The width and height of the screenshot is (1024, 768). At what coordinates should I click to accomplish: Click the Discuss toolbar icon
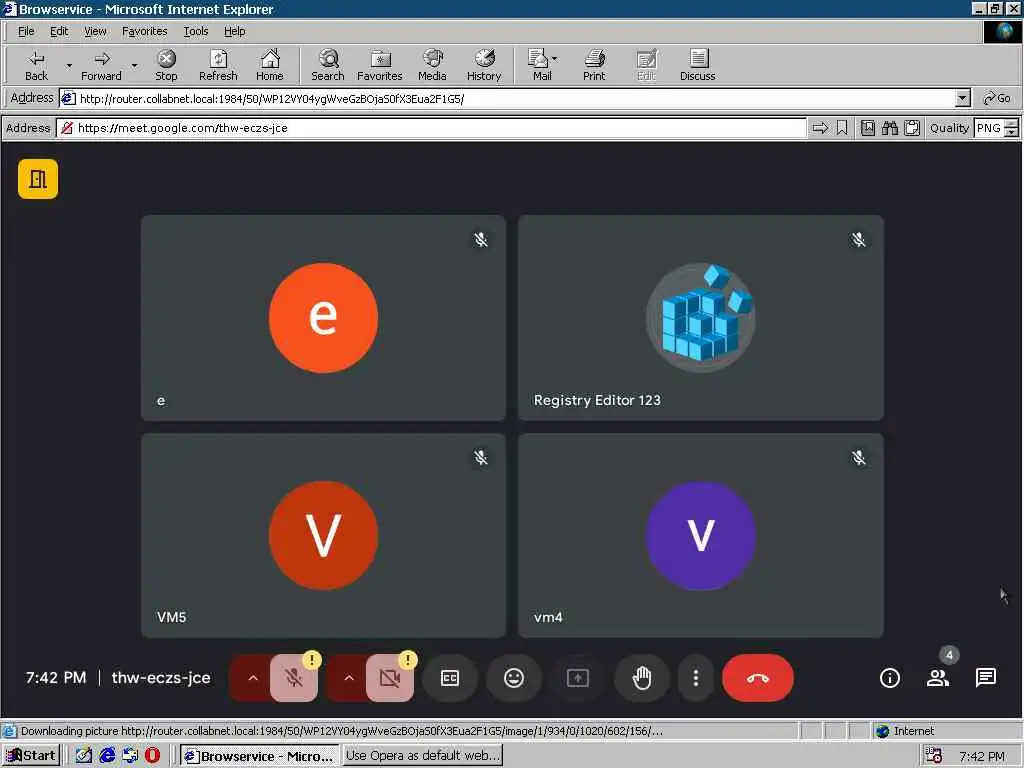(x=697, y=65)
